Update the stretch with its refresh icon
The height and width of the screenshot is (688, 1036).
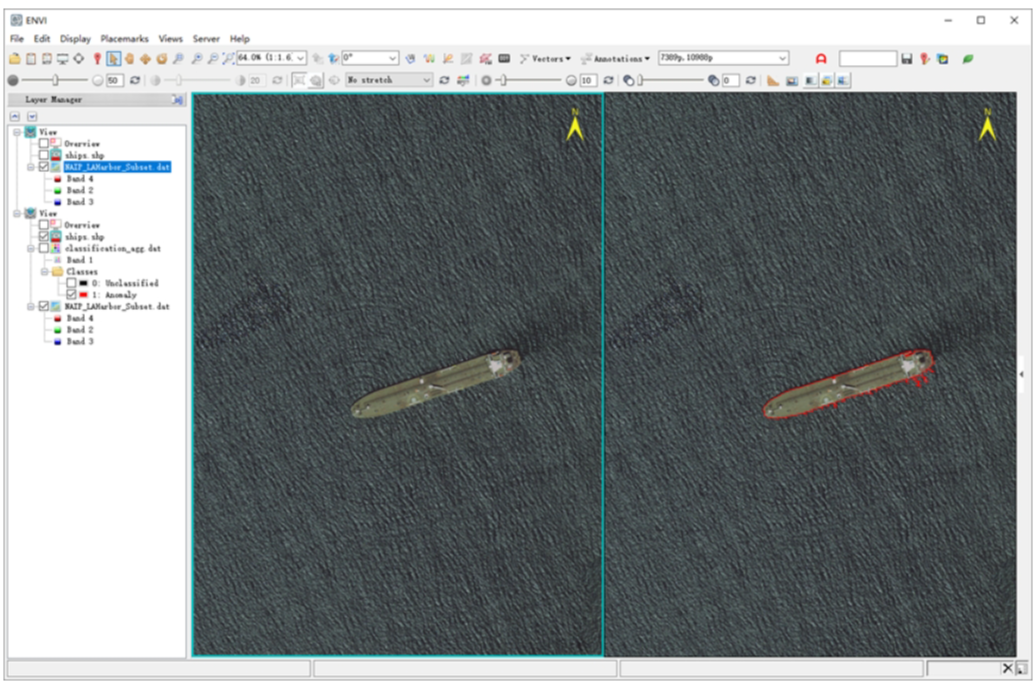pos(444,81)
